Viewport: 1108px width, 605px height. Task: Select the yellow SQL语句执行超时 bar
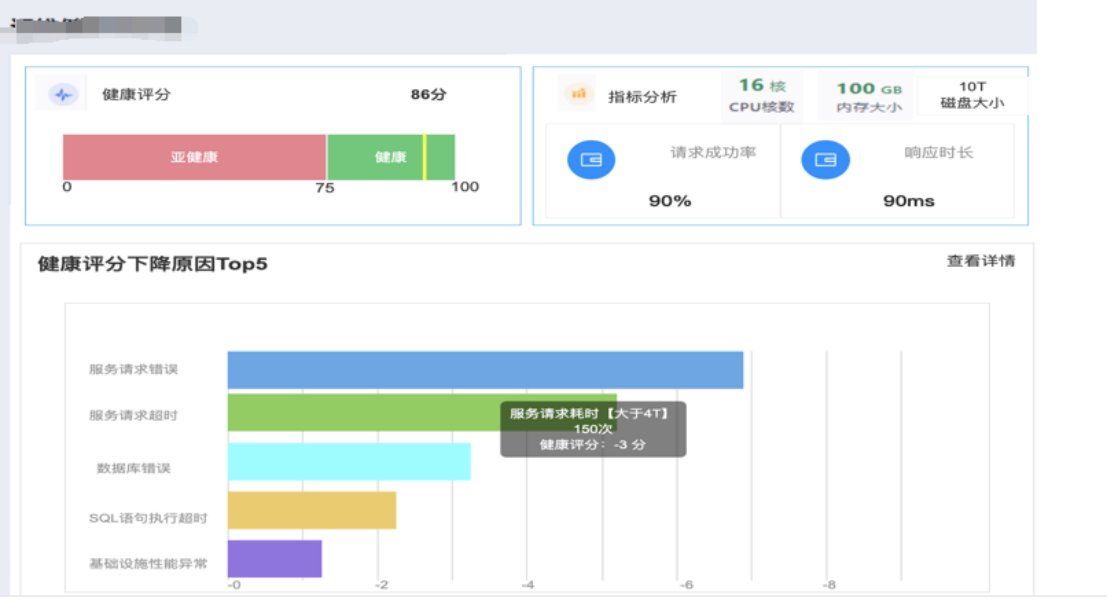[311, 510]
